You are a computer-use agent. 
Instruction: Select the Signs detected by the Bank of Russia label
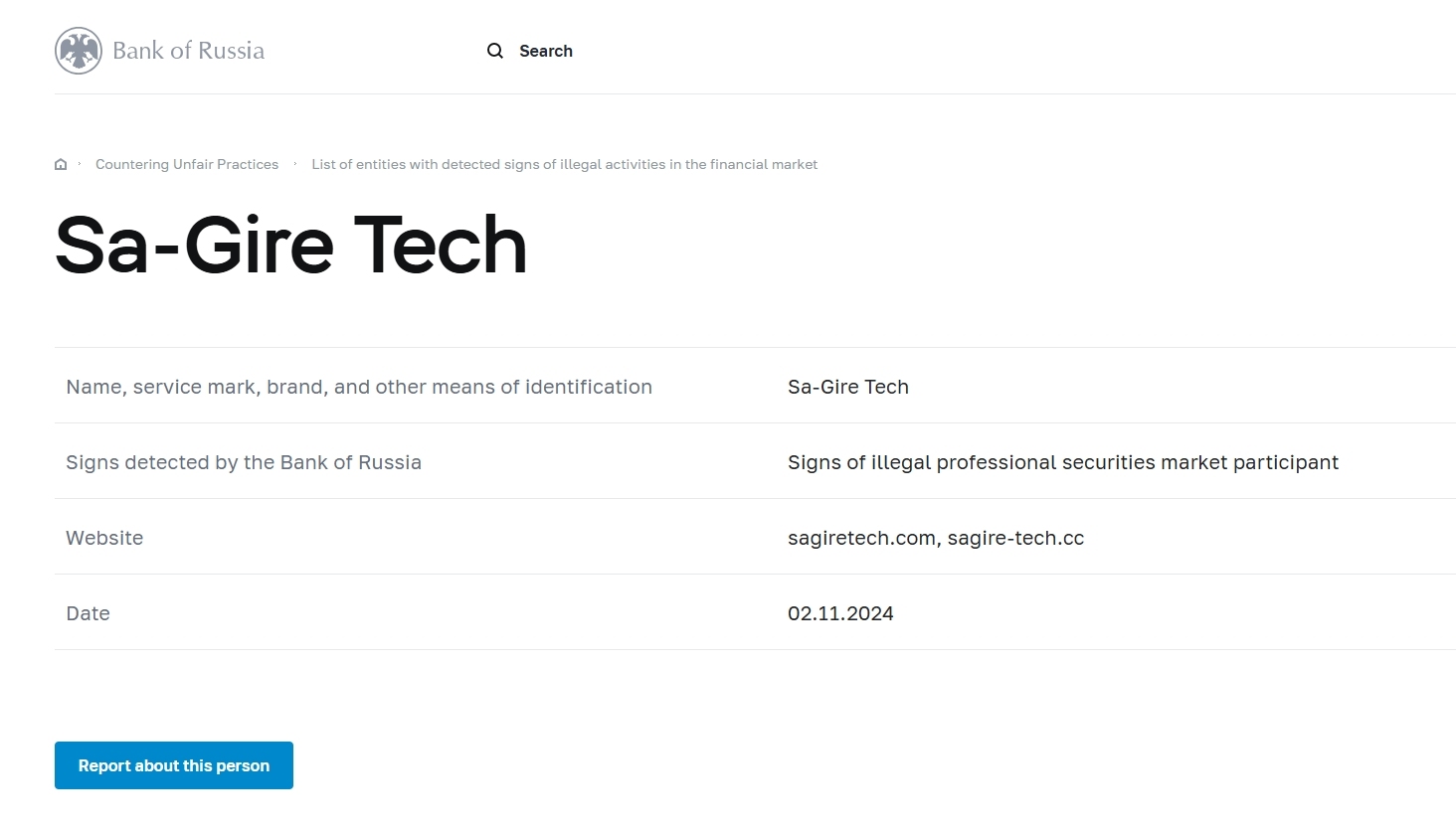coord(244,462)
